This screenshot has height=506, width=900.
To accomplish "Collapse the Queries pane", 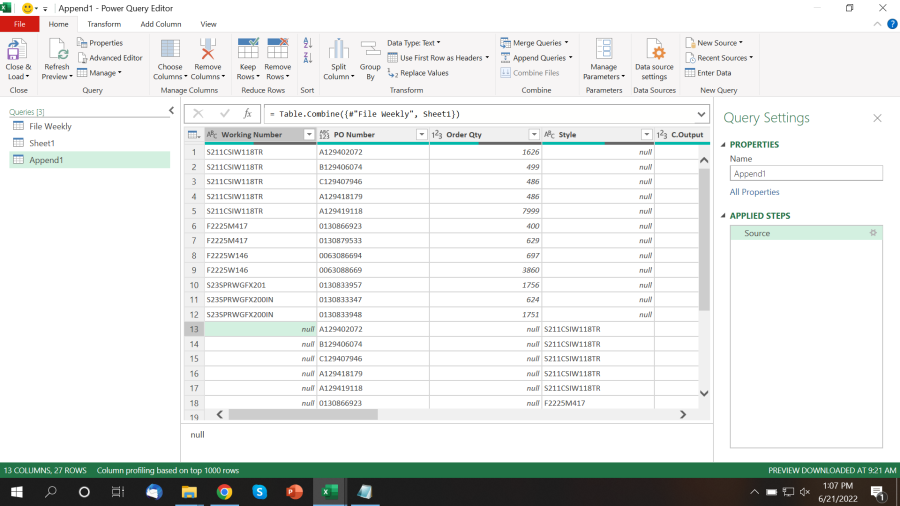I will [171, 111].
